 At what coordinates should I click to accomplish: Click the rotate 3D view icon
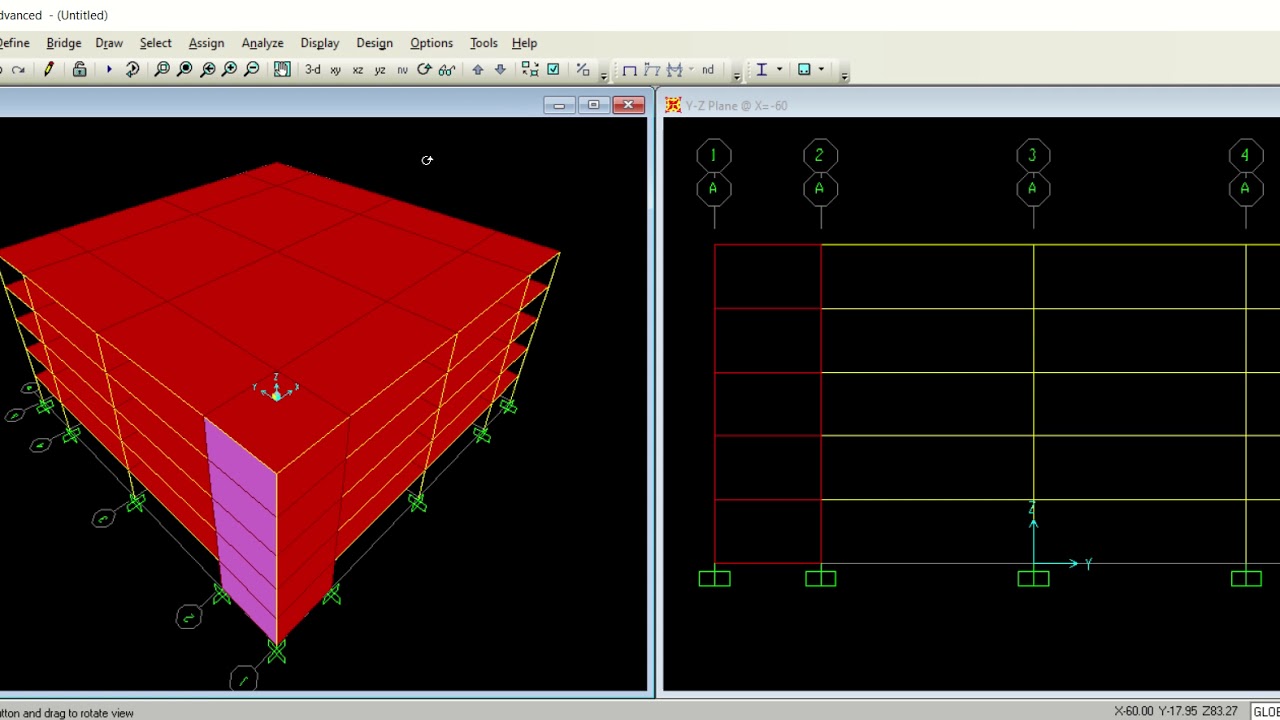coord(424,69)
